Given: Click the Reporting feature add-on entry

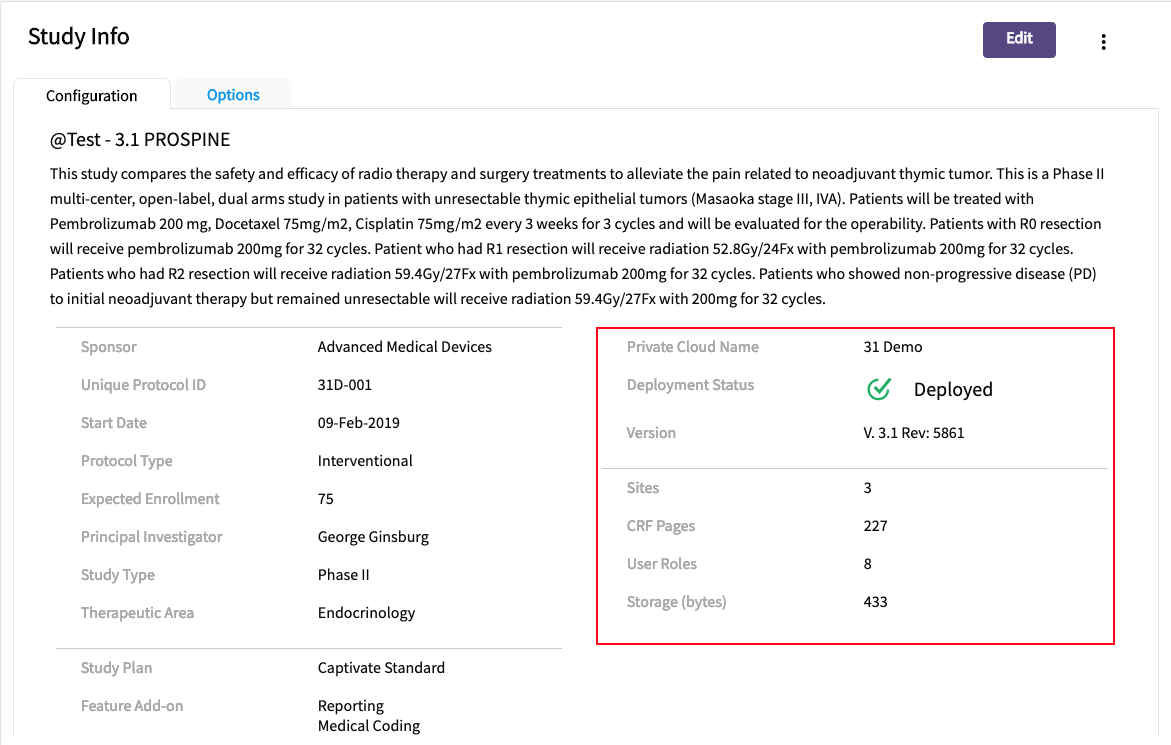Looking at the screenshot, I should click(x=350, y=706).
